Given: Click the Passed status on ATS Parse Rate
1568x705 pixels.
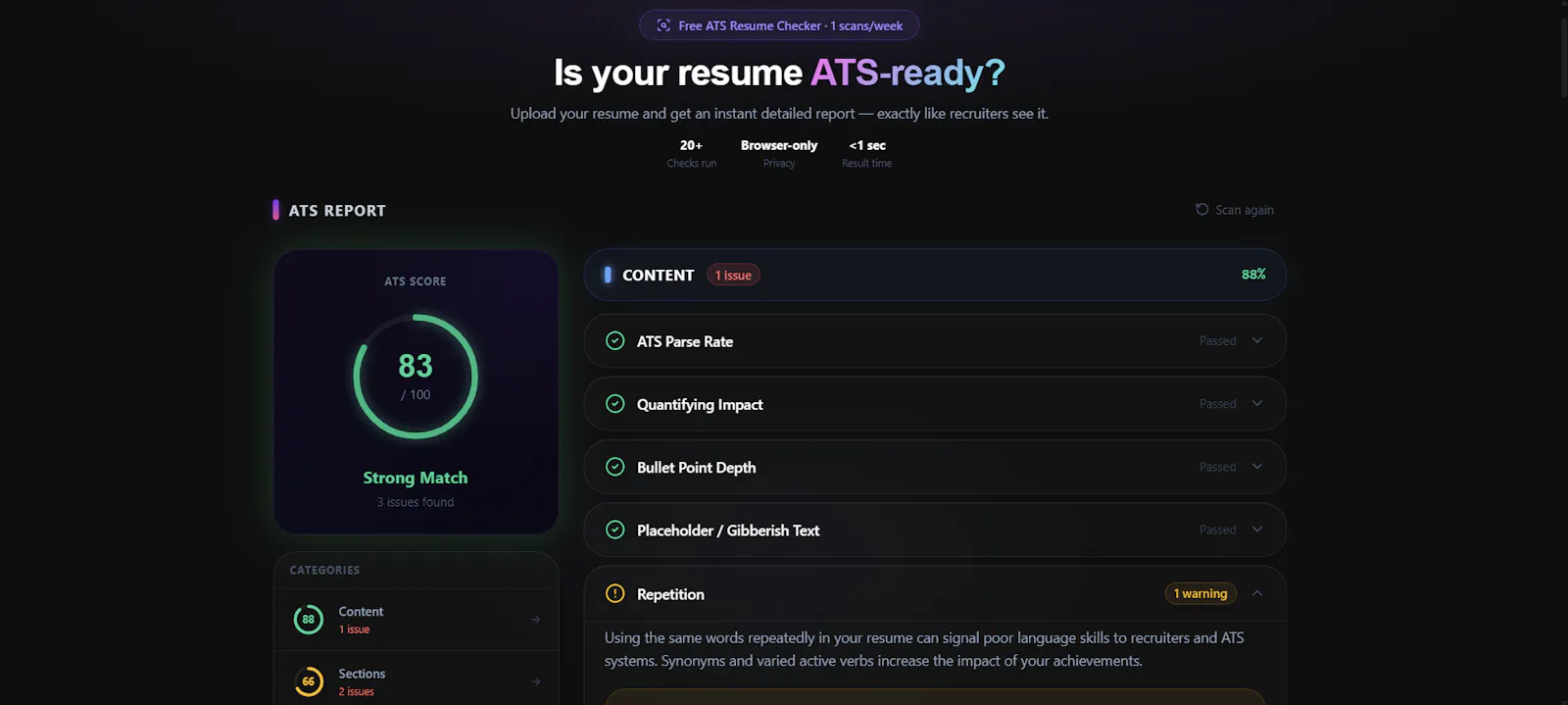Looking at the screenshot, I should 1217,341.
